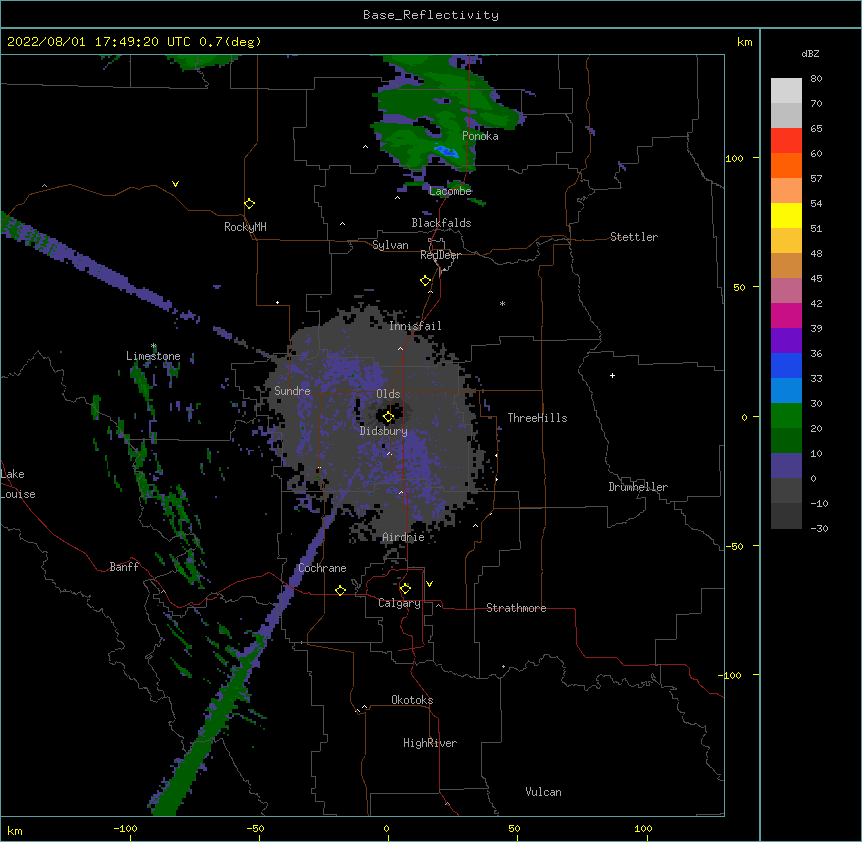Click the asterisk marker above Limestone label
Viewport: 862px width, 842px height.
[154, 346]
